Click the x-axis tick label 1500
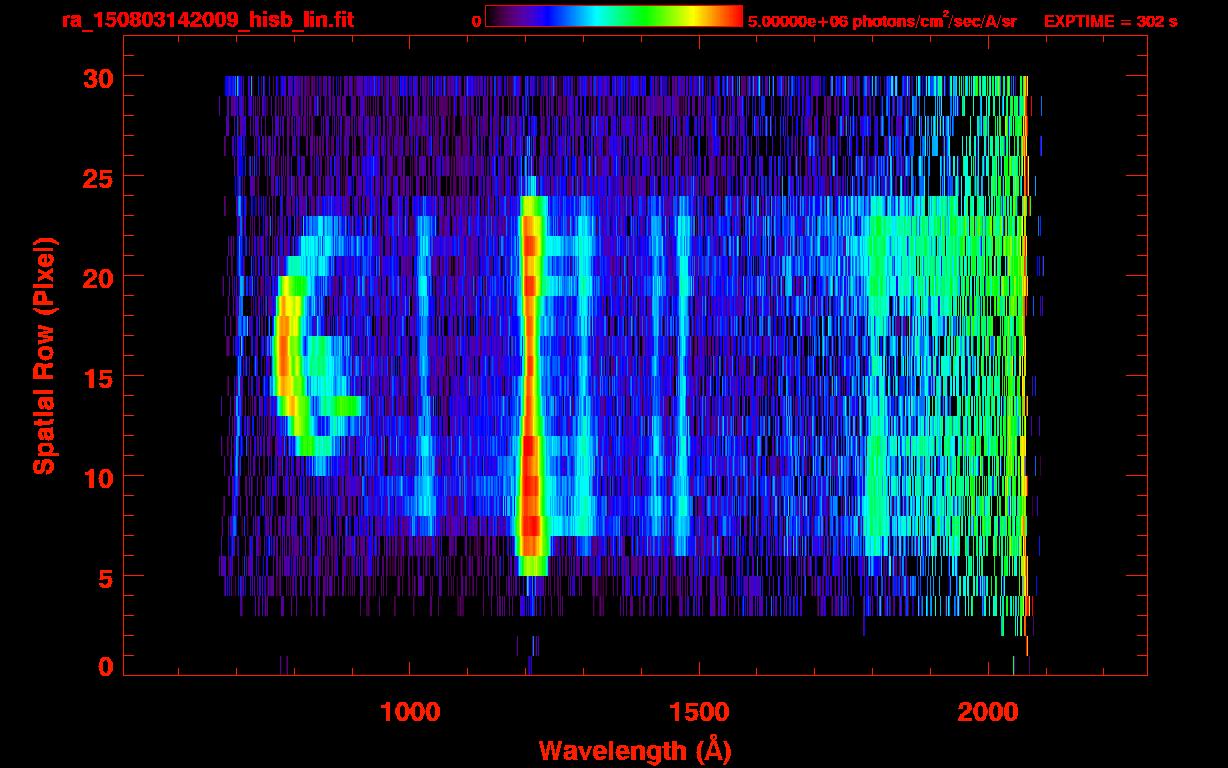 point(698,712)
